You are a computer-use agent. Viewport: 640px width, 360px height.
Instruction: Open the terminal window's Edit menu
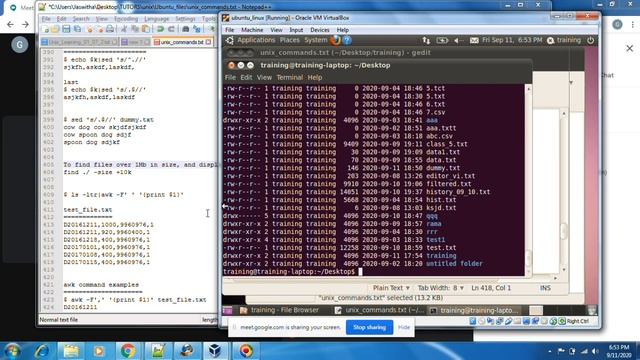click(x=246, y=77)
